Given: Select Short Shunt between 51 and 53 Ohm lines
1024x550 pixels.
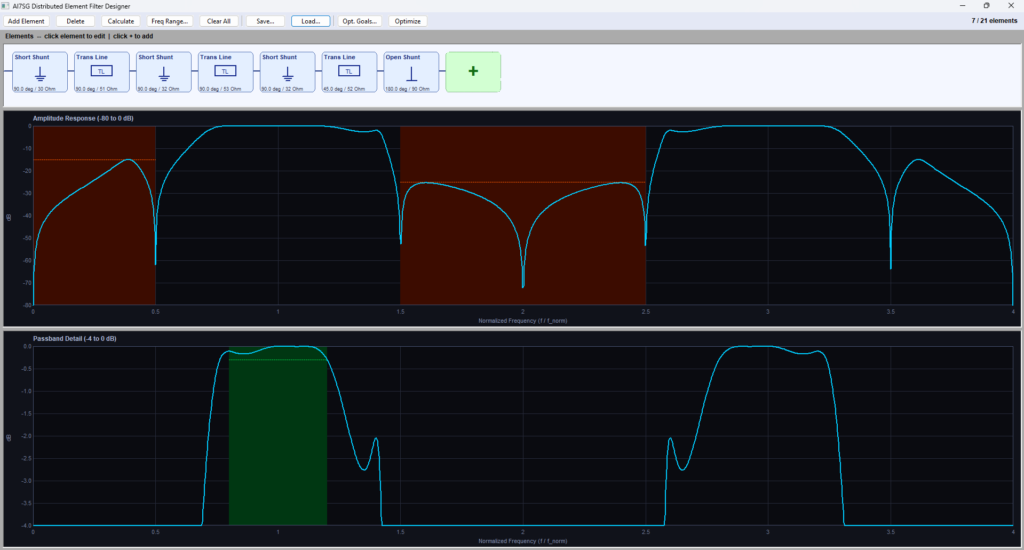Looking at the screenshot, I should coord(164,72).
